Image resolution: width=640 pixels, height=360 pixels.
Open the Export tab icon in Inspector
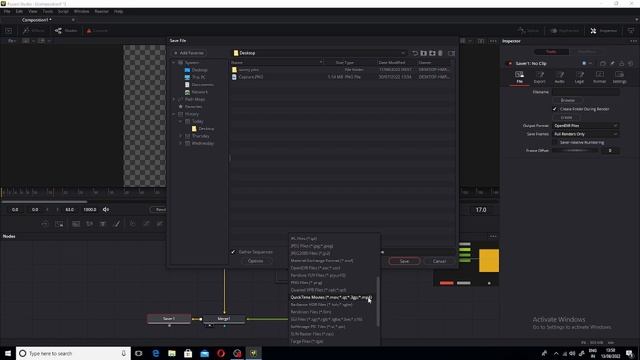[540, 77]
